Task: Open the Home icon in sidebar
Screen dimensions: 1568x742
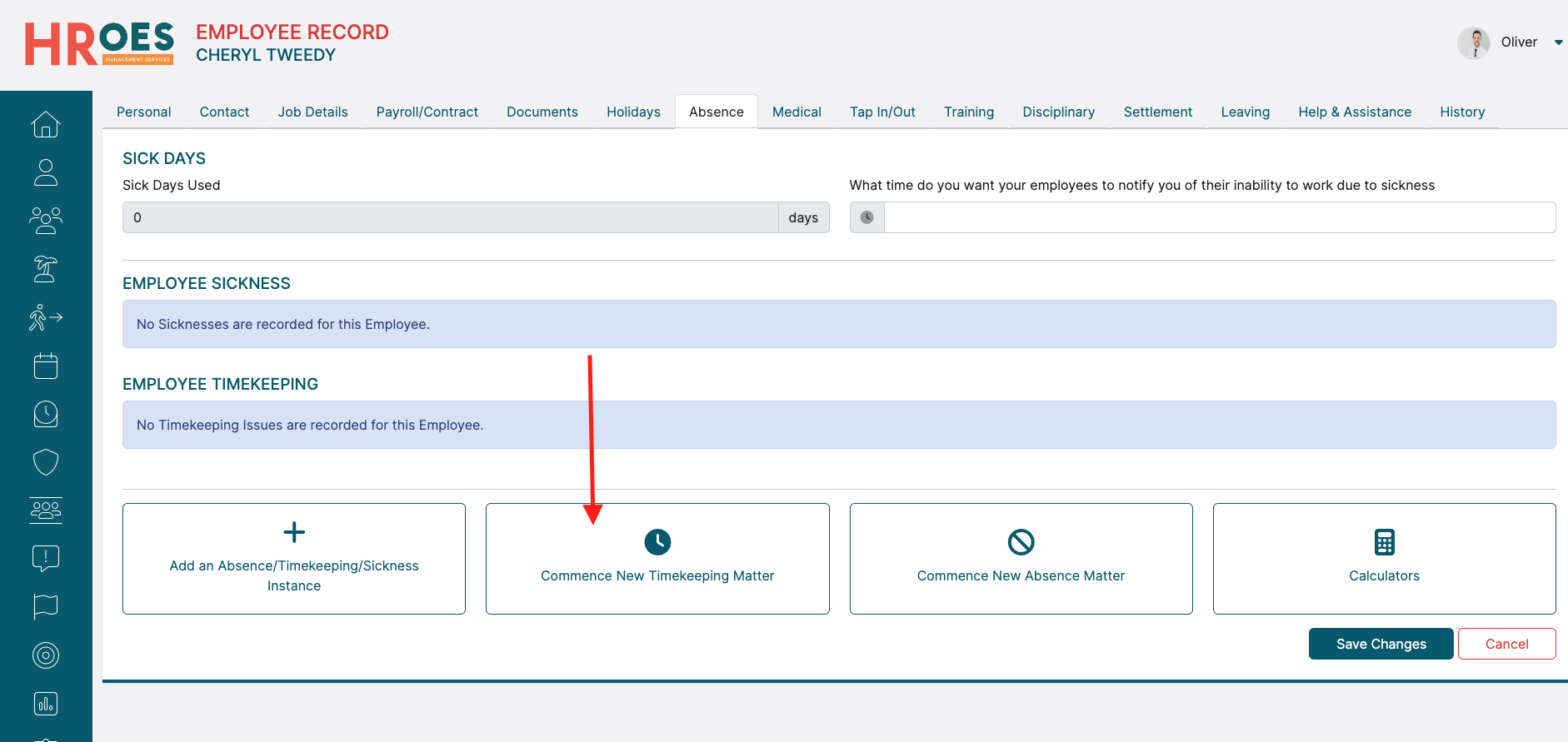Action: [x=46, y=124]
